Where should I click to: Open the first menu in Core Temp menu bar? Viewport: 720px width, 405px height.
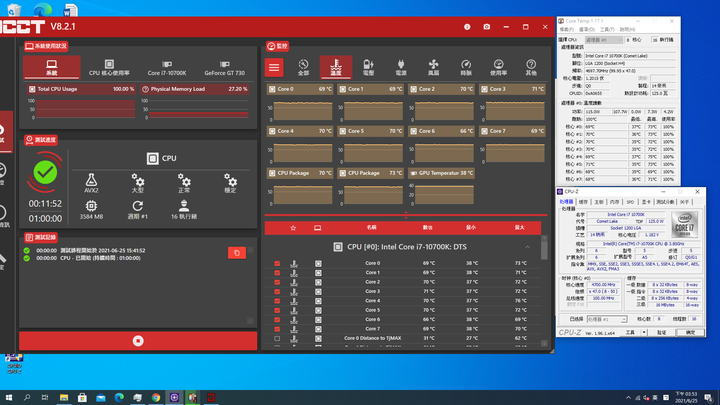click(x=566, y=29)
